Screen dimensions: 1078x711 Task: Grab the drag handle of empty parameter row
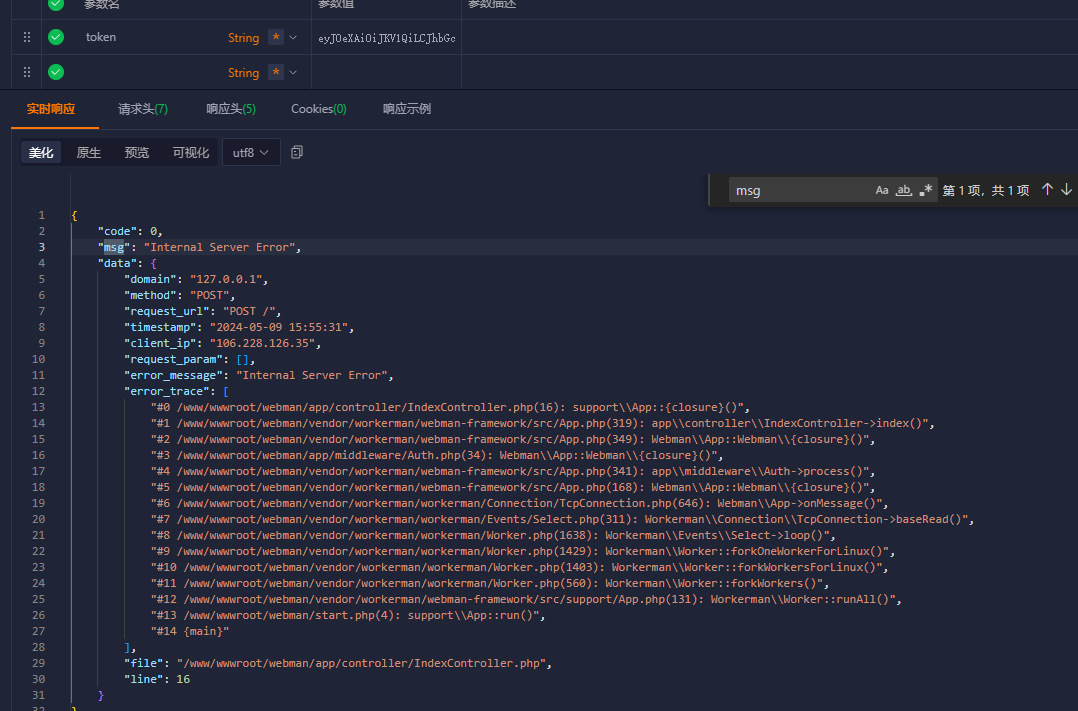pos(27,72)
